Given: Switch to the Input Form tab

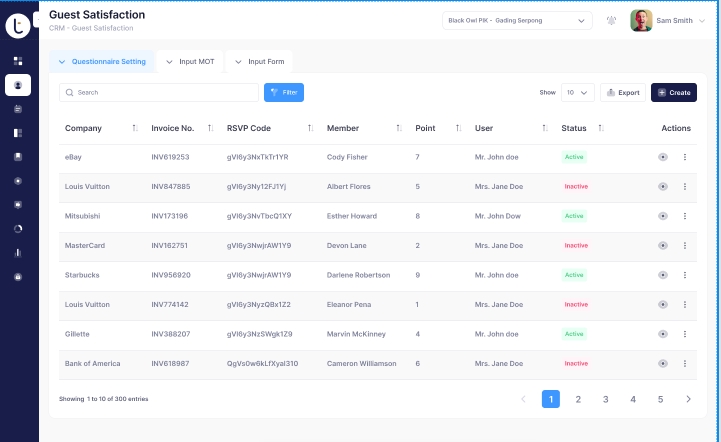Looking at the screenshot, I should (259, 61).
